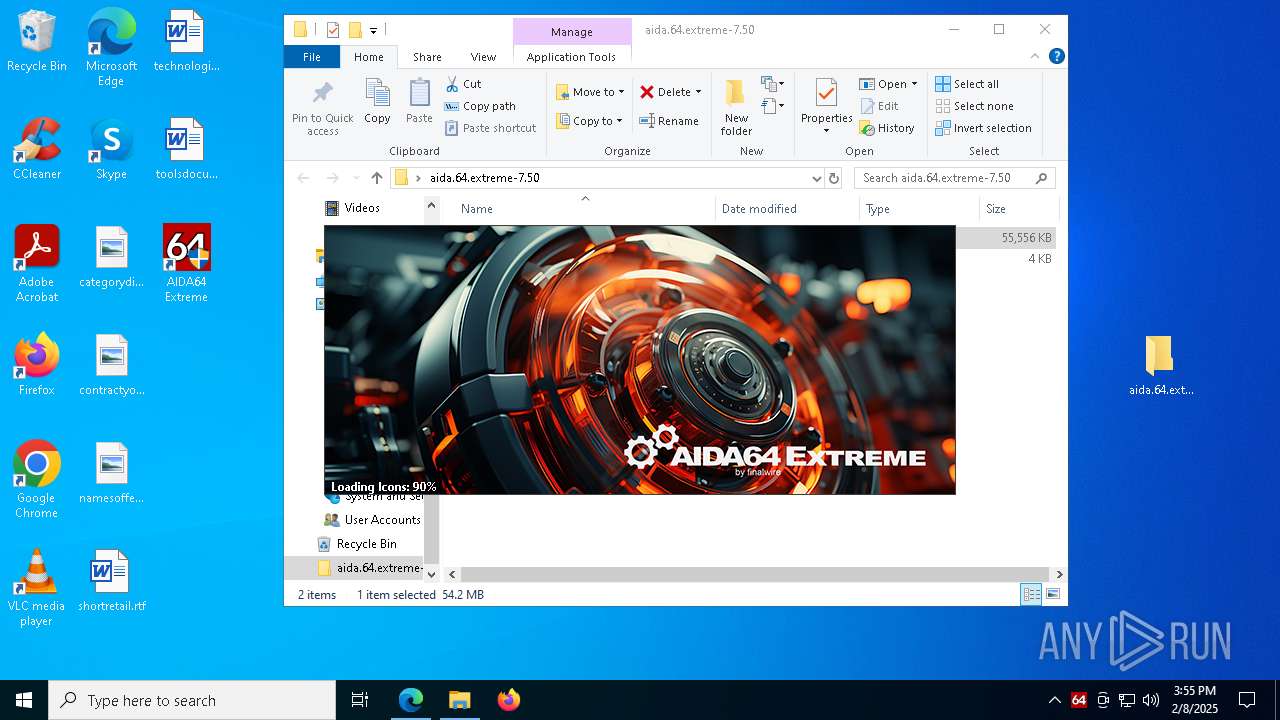Open Task View on taskbar
The height and width of the screenshot is (720, 1280).
[360, 700]
